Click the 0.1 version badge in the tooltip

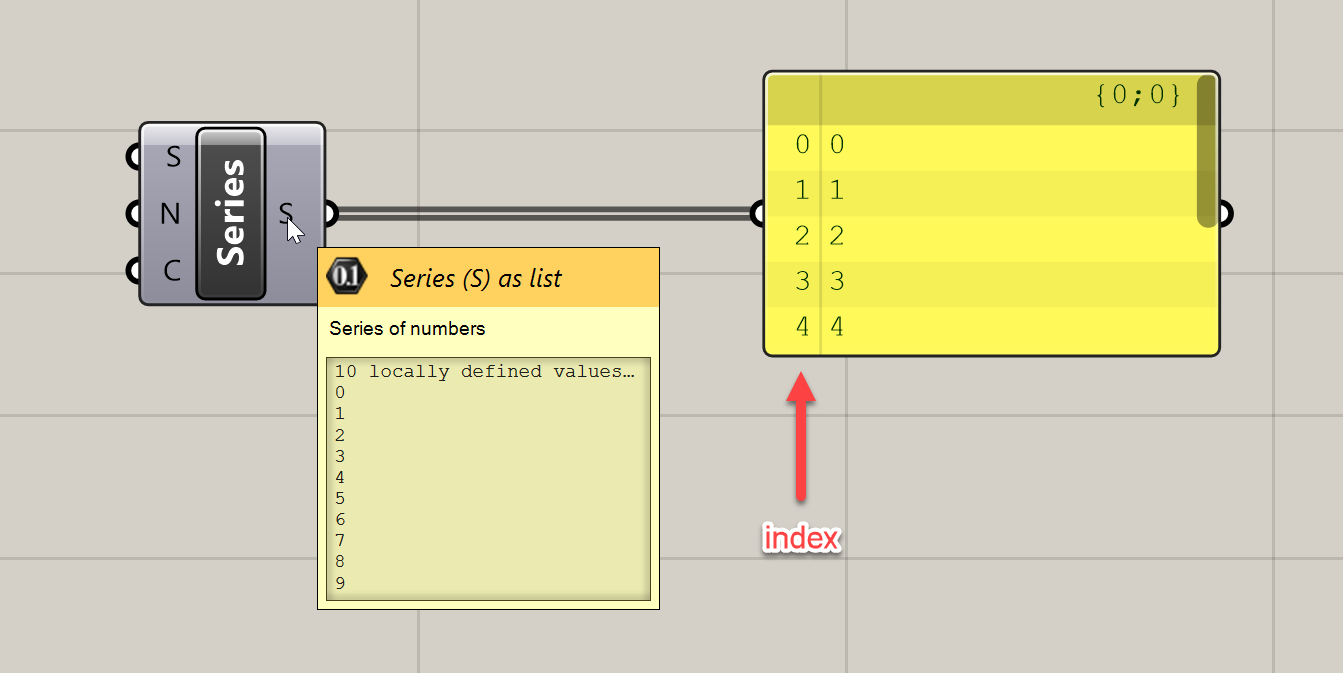[x=345, y=277]
